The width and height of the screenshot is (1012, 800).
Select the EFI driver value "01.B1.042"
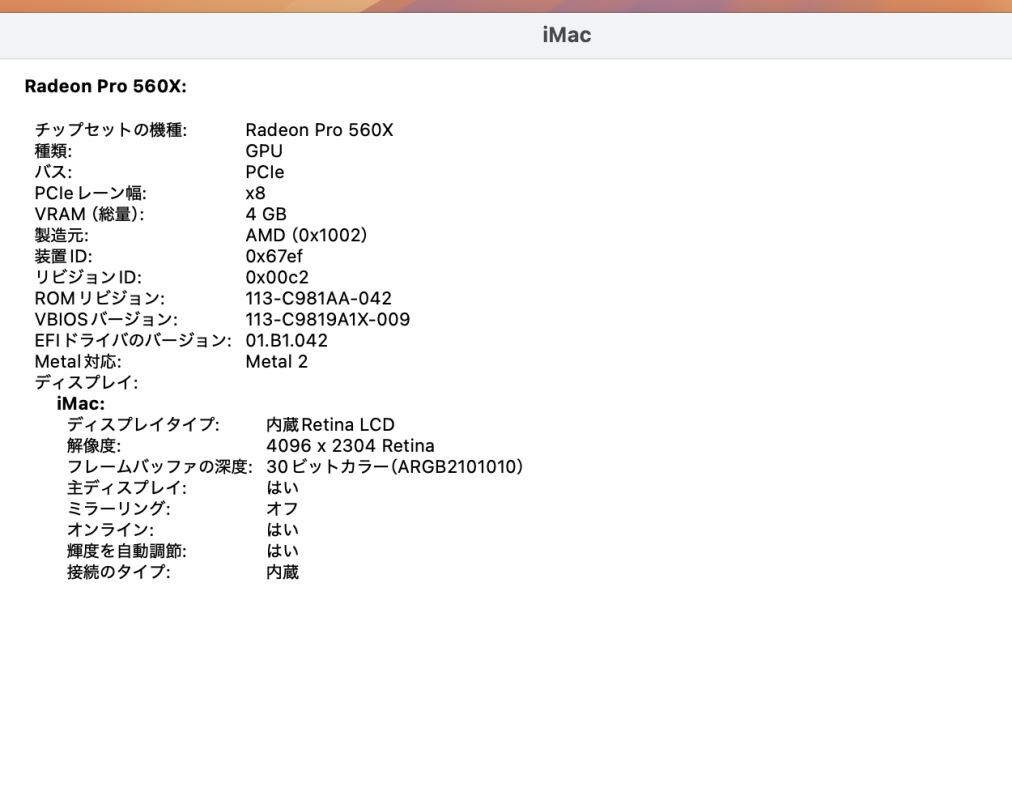(x=287, y=341)
